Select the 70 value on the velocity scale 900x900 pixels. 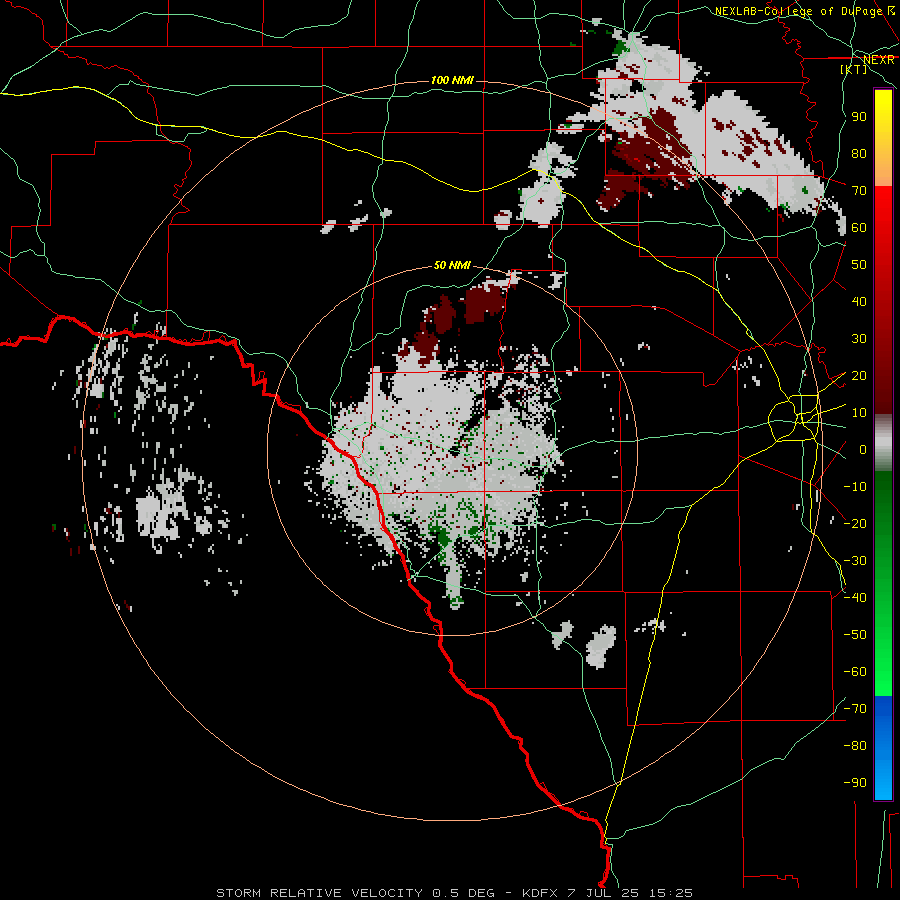click(x=859, y=191)
